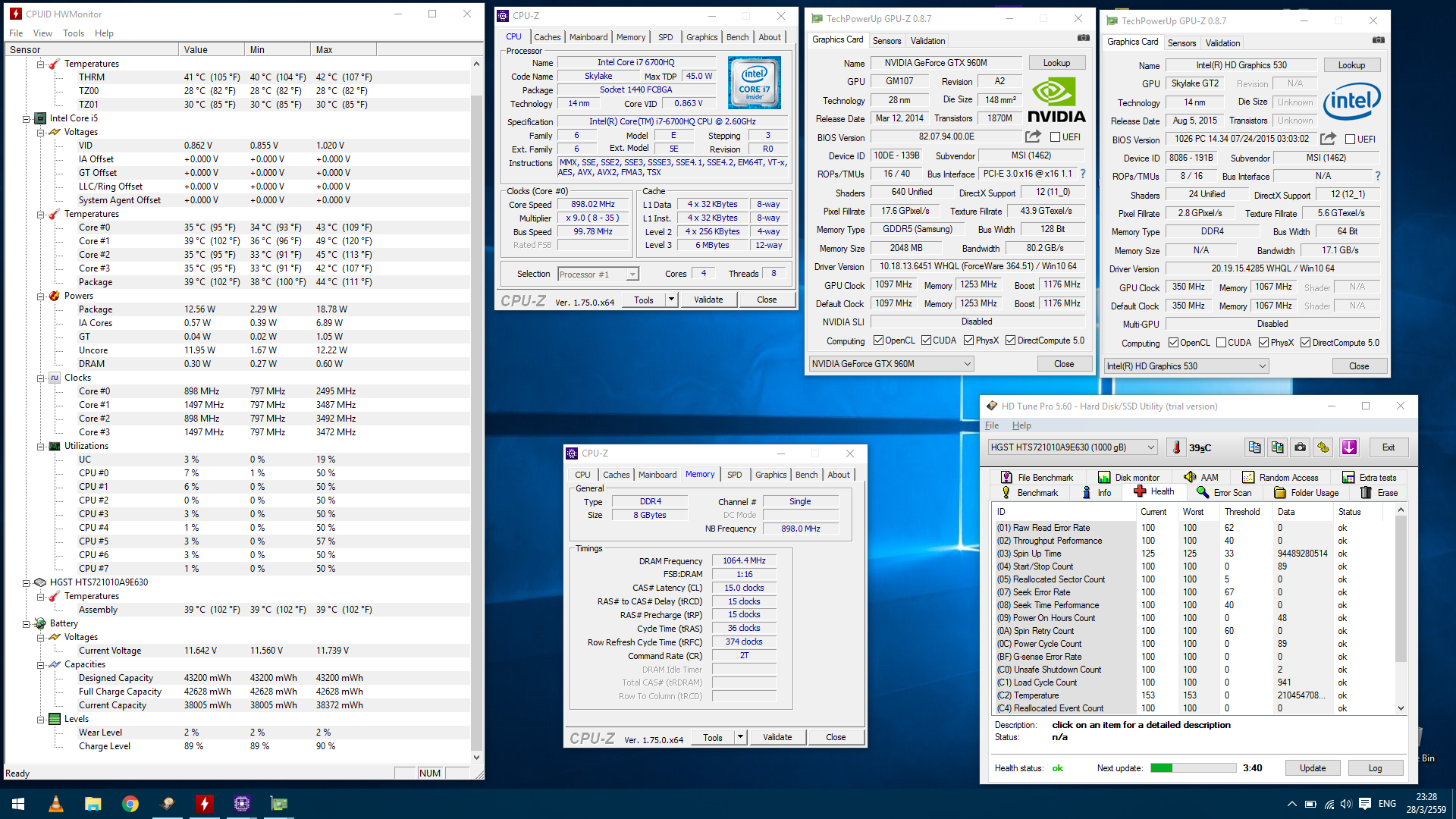Click the purple down-arrow icon in HD Tune
1456x819 pixels.
(1349, 447)
